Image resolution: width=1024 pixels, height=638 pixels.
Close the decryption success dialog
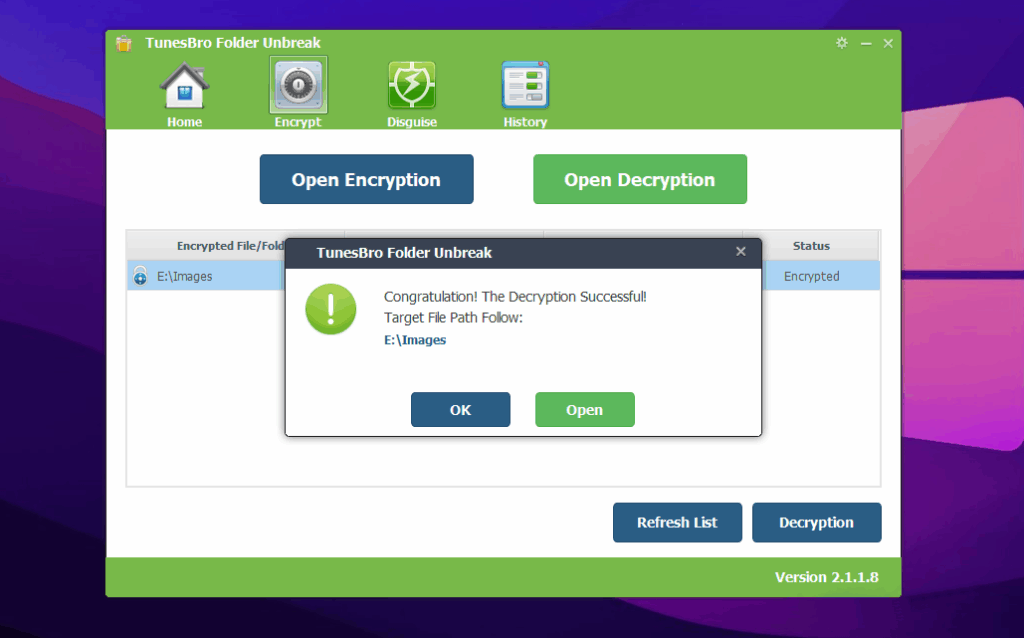[x=741, y=252]
